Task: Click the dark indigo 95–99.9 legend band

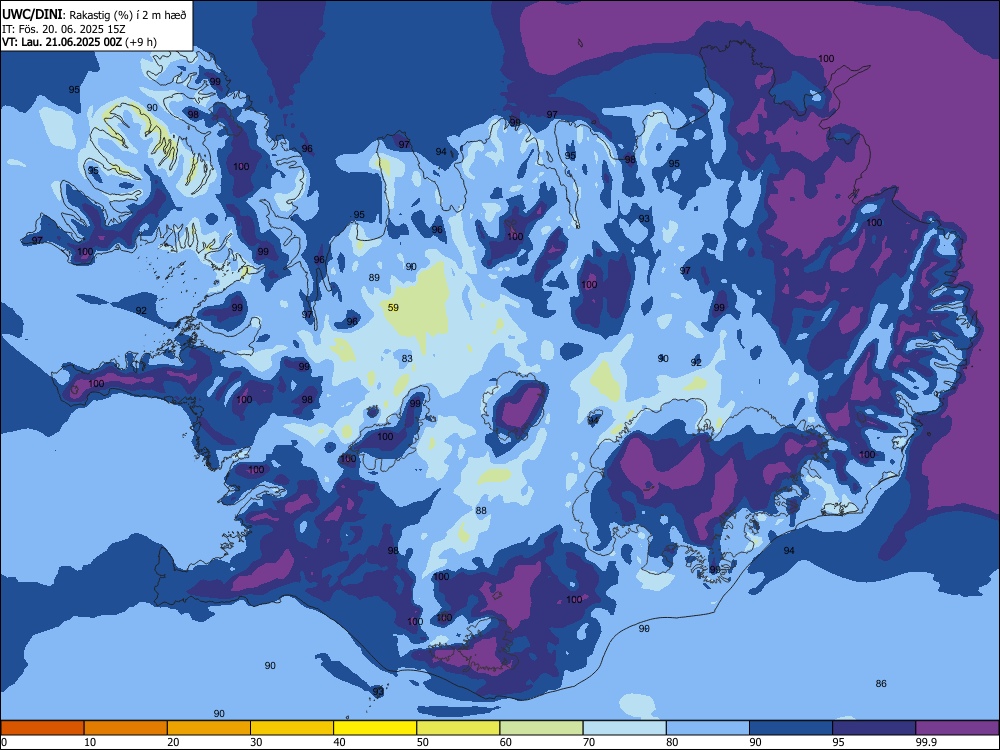Action: (874, 728)
